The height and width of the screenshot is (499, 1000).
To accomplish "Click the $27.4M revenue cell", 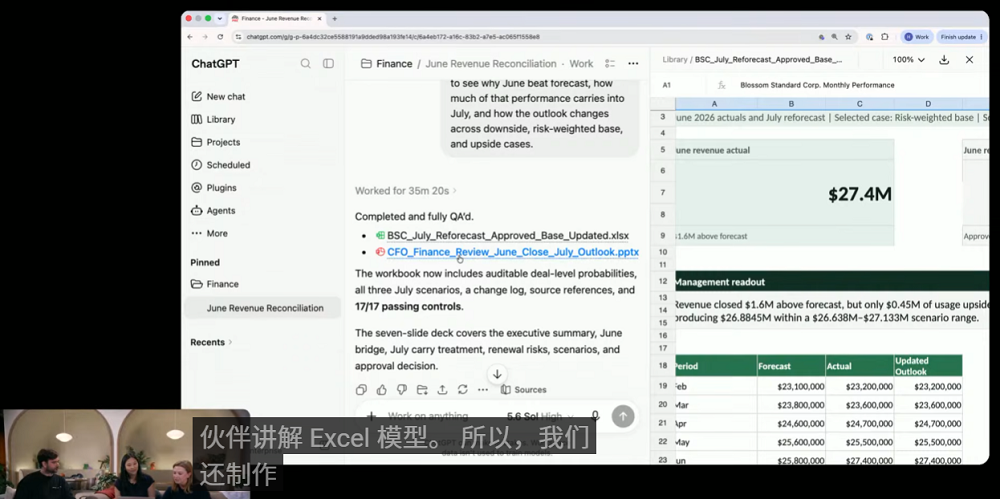I will pyautogui.click(x=784, y=193).
